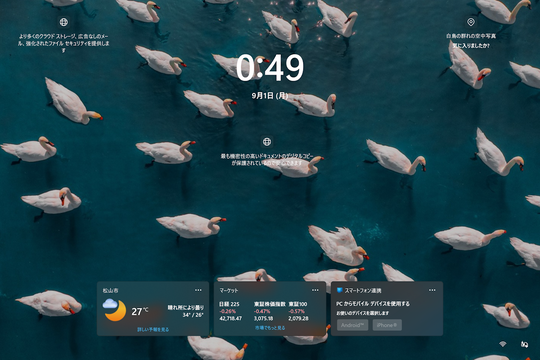Click the 気に入りましたか? prompt
Image resolution: width=540 pixels, height=360 pixels.
click(471, 45)
